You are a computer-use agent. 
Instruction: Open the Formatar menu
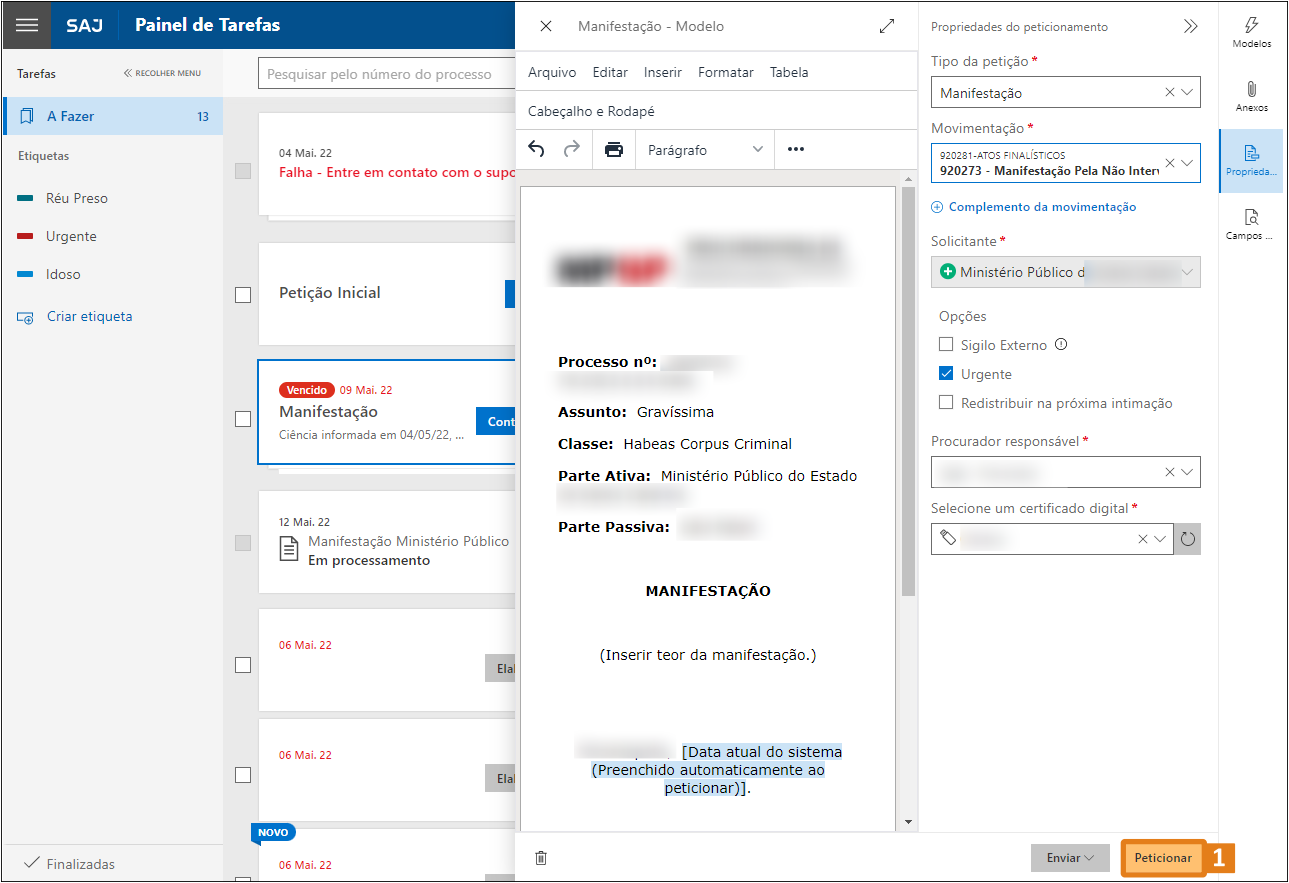coord(725,72)
